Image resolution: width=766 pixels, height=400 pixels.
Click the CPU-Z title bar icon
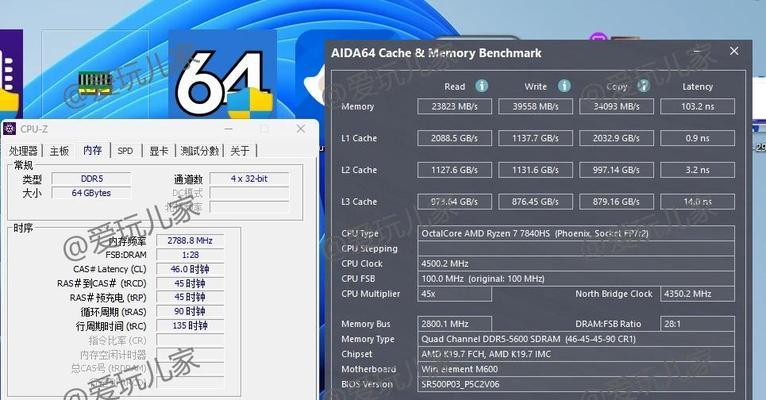9,129
